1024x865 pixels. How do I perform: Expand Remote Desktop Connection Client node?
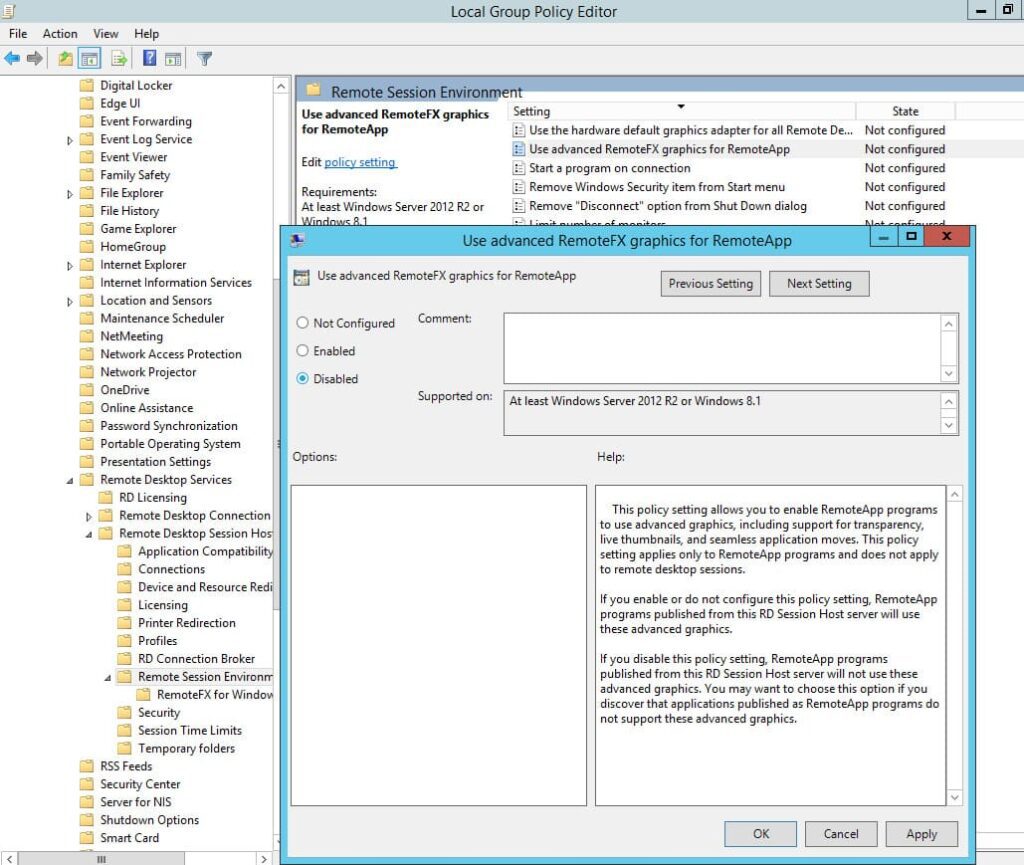(89, 516)
